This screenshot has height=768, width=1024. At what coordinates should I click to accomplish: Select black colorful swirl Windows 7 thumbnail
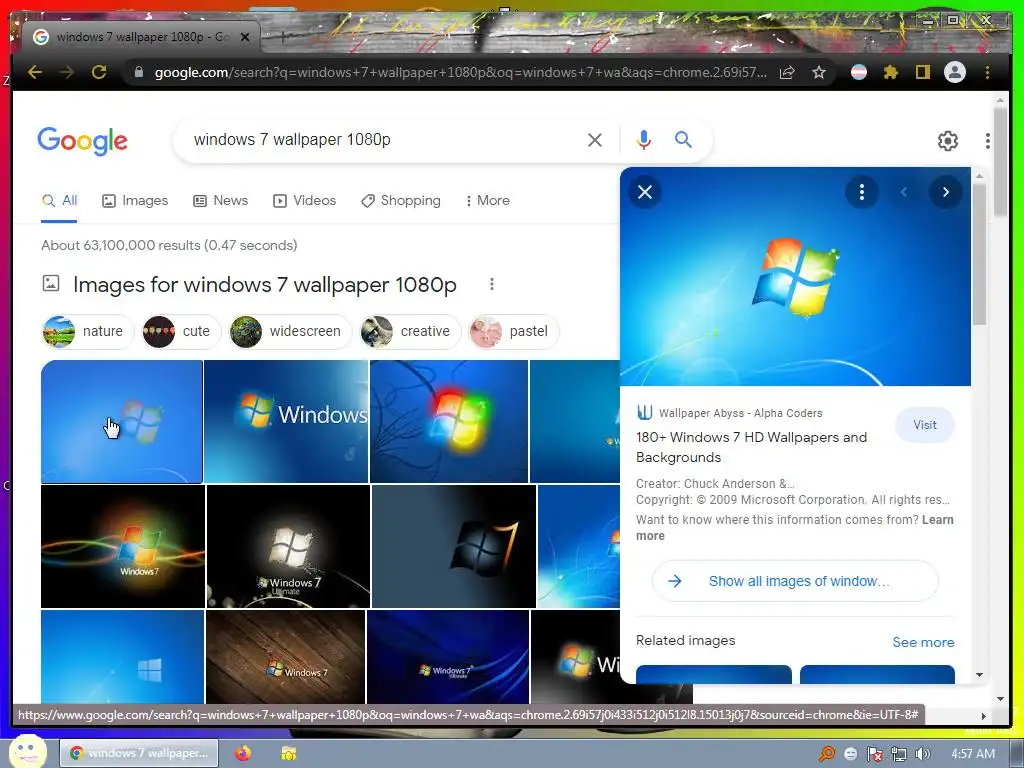tap(123, 547)
